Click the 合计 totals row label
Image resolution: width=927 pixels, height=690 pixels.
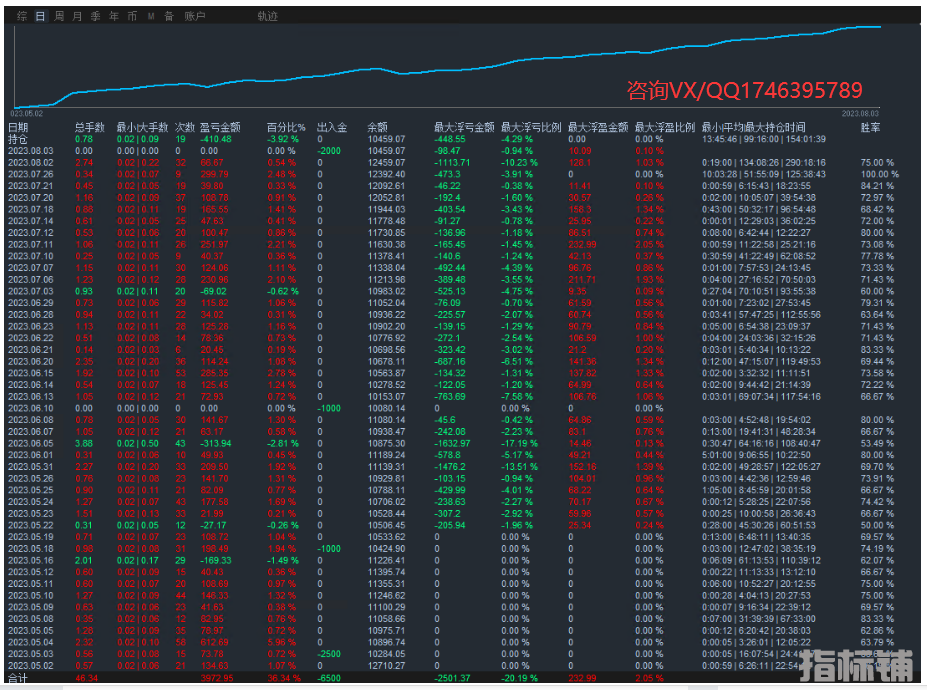click(18, 678)
